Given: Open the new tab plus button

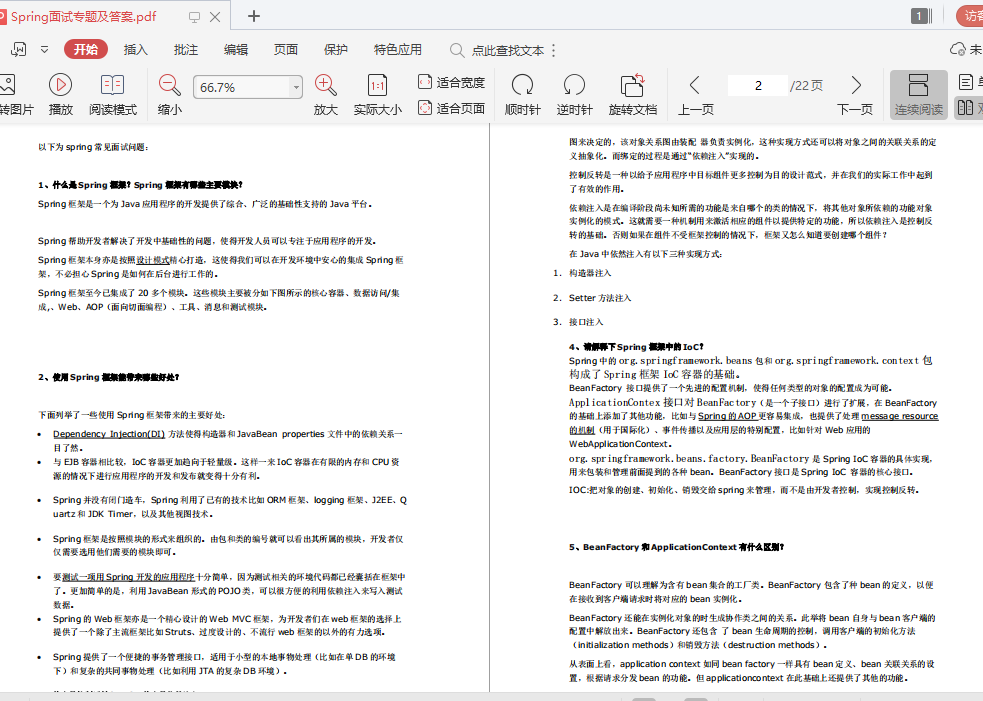Looking at the screenshot, I should 254,16.
